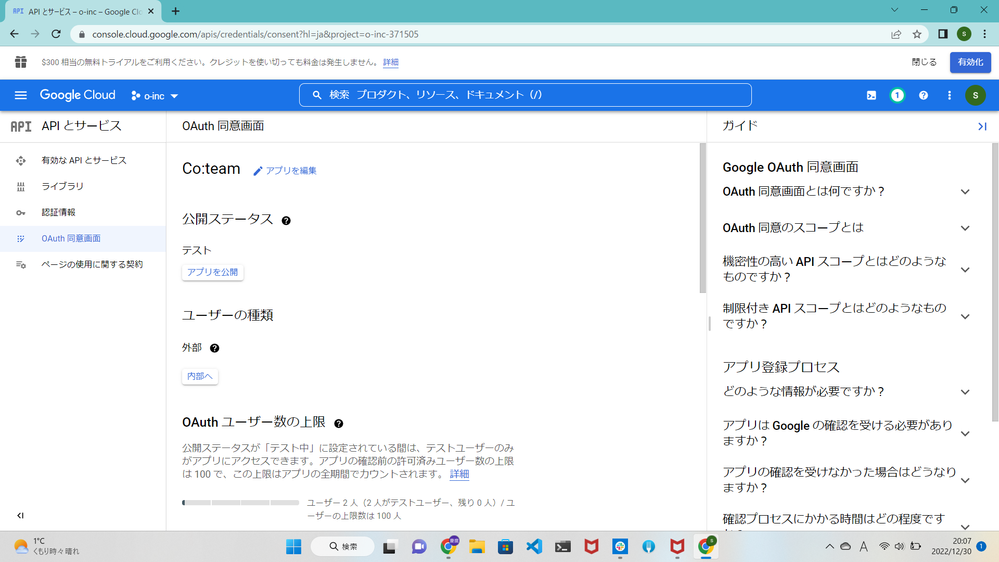Screen dimensions: 999x562
Task: Open Visual Studio Code from taskbar
Action: [534, 547]
